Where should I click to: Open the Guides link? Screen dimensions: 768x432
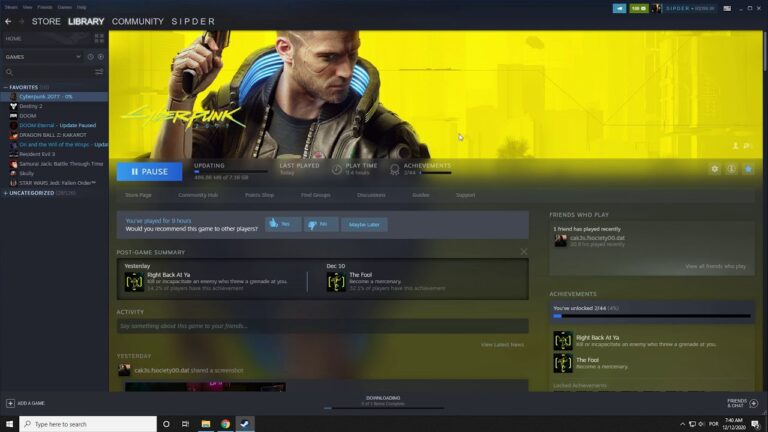click(x=421, y=195)
